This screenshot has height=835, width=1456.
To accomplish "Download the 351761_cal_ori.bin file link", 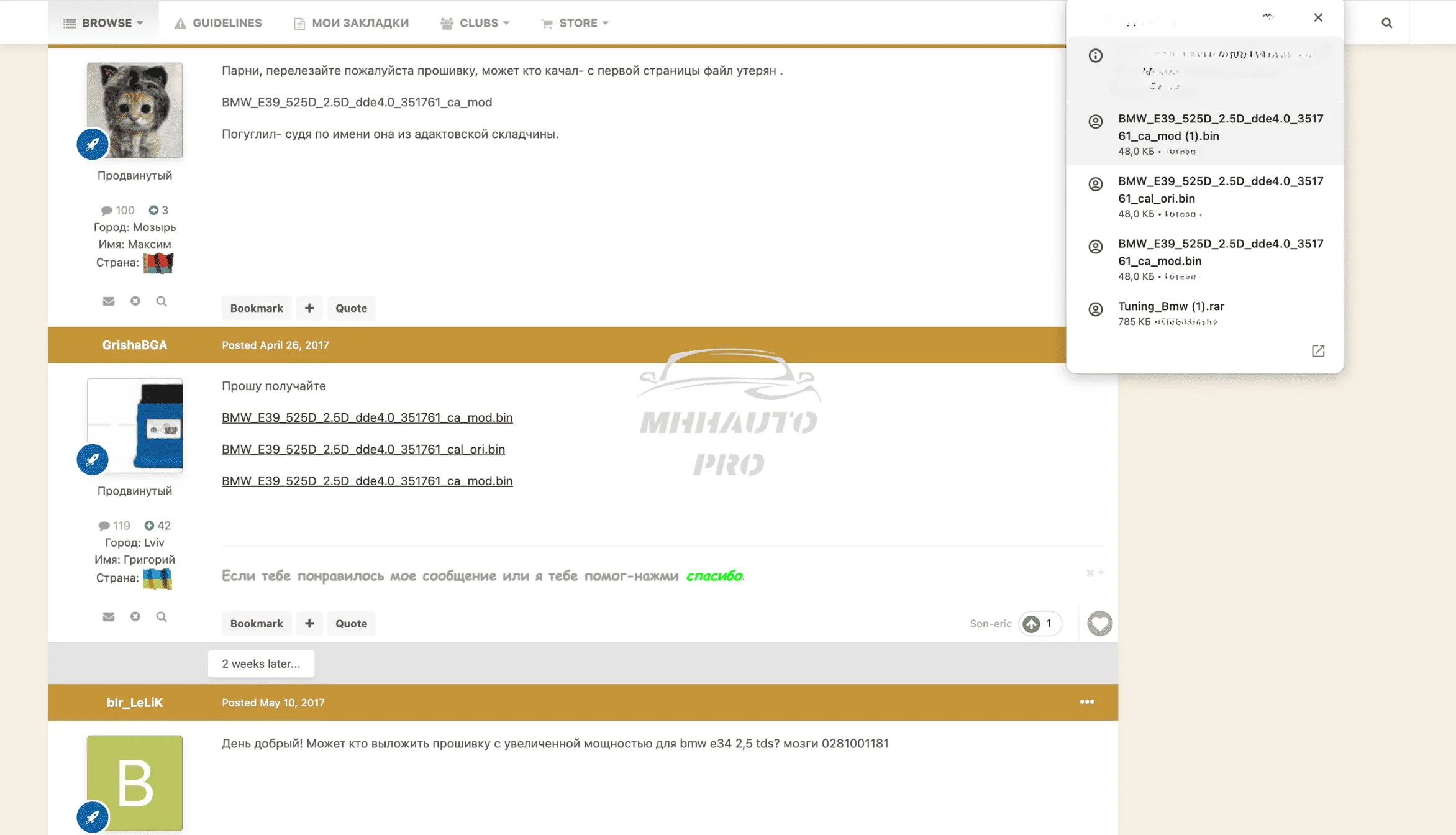I will [363, 449].
